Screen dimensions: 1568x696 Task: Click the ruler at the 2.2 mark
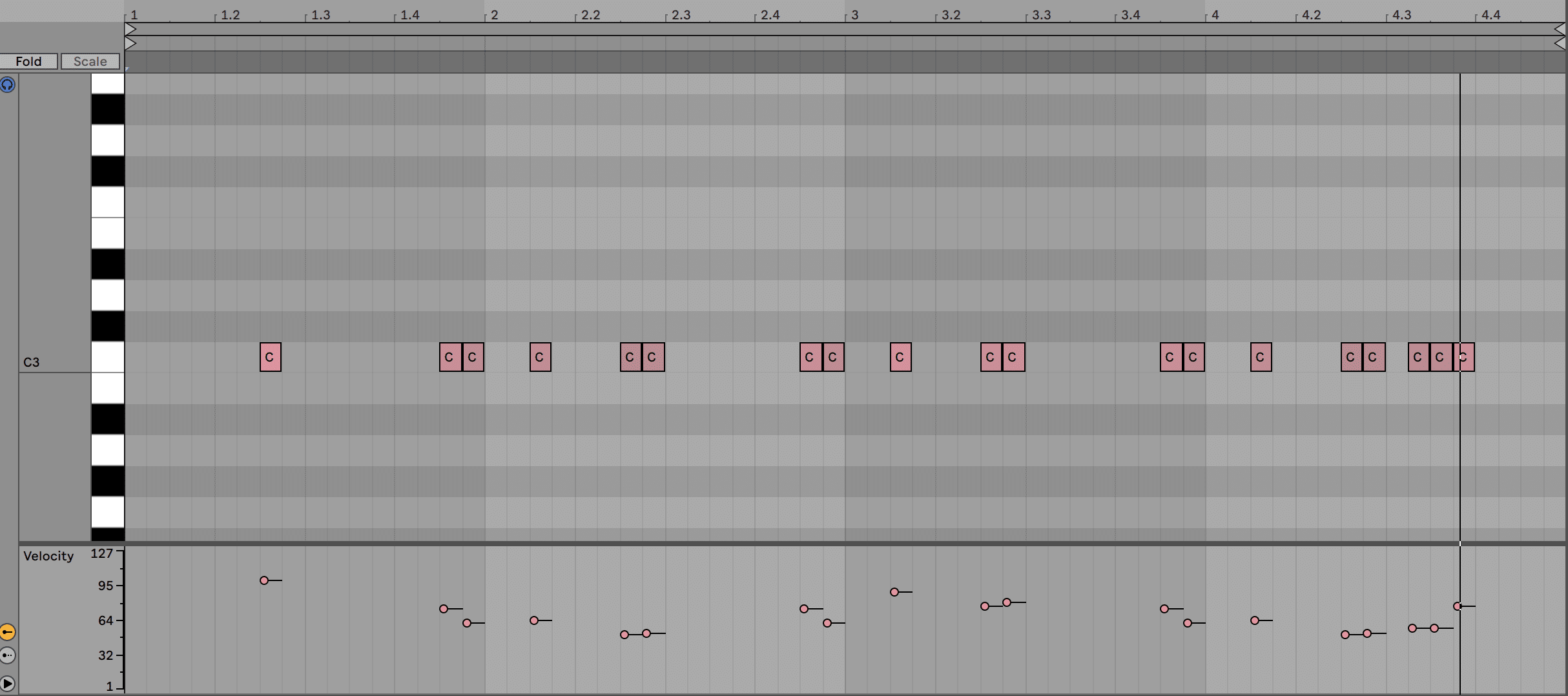pos(590,15)
